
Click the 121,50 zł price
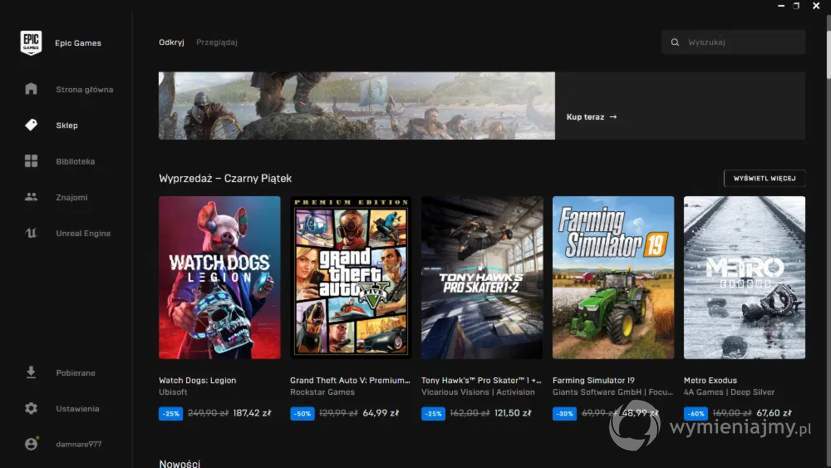512,413
